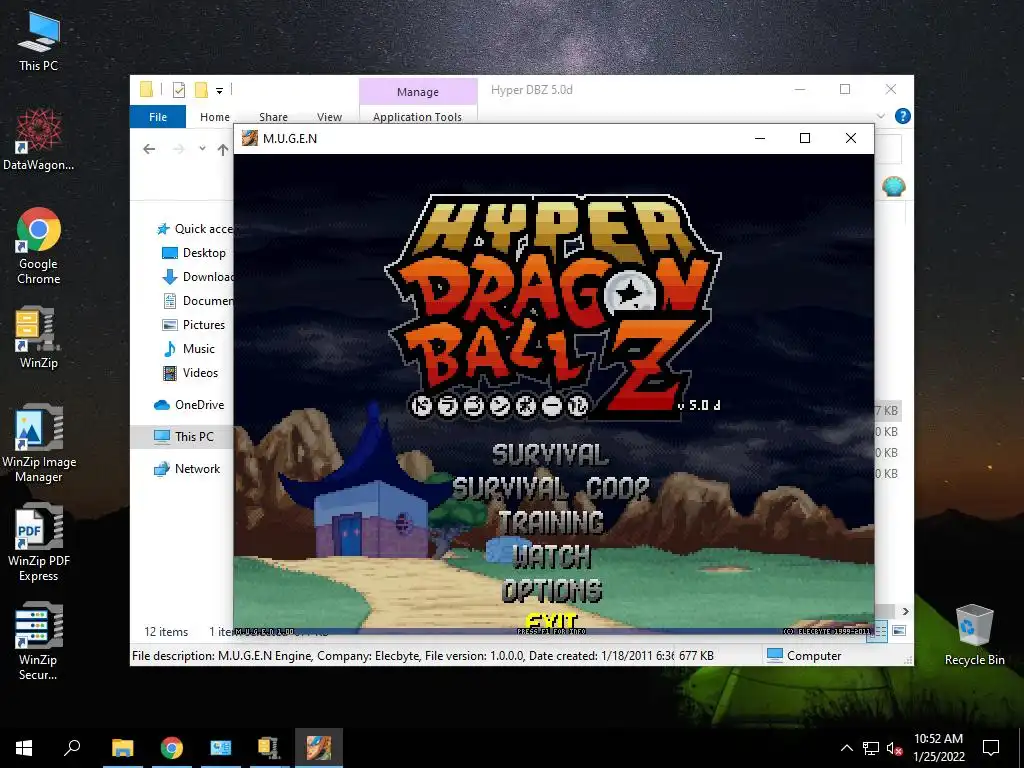Click the taskbar clock and date
This screenshot has width=1024, height=768.
938,748
